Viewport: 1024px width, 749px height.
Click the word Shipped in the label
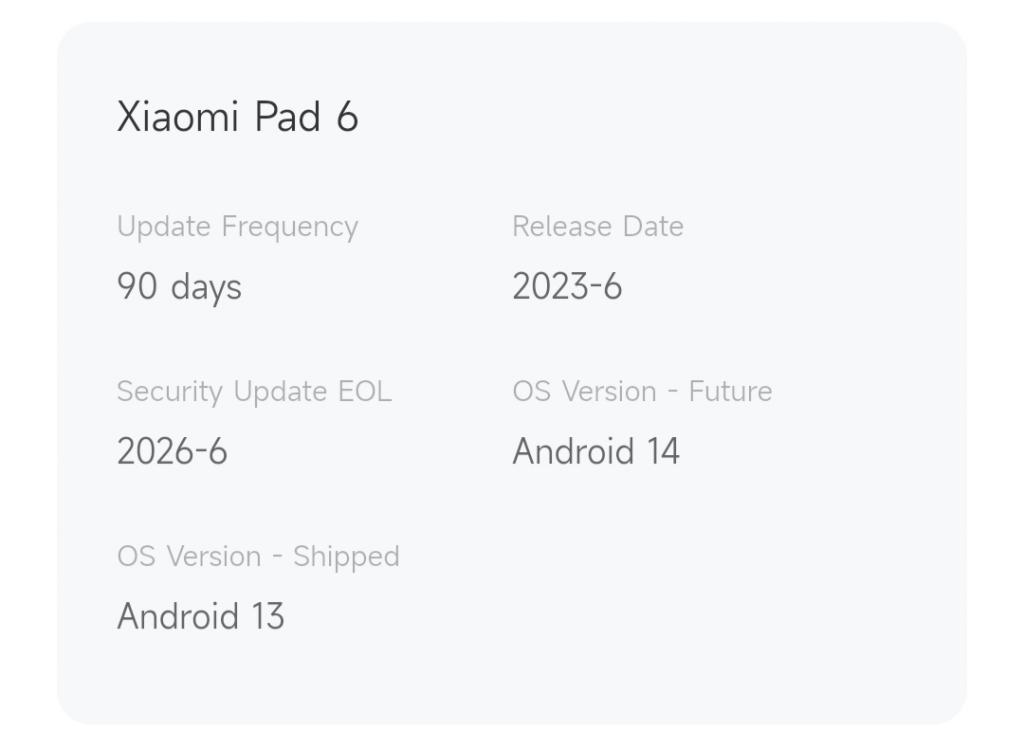[x=346, y=557]
